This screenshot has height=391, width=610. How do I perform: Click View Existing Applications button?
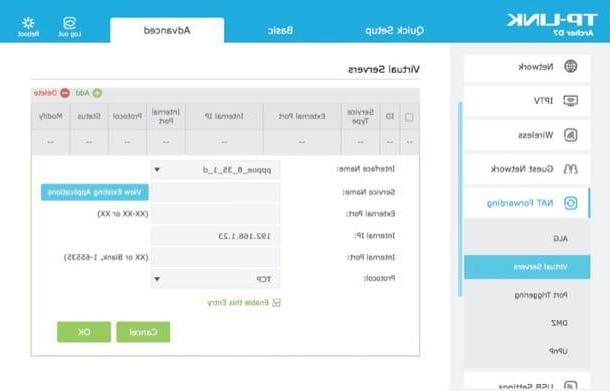point(95,192)
